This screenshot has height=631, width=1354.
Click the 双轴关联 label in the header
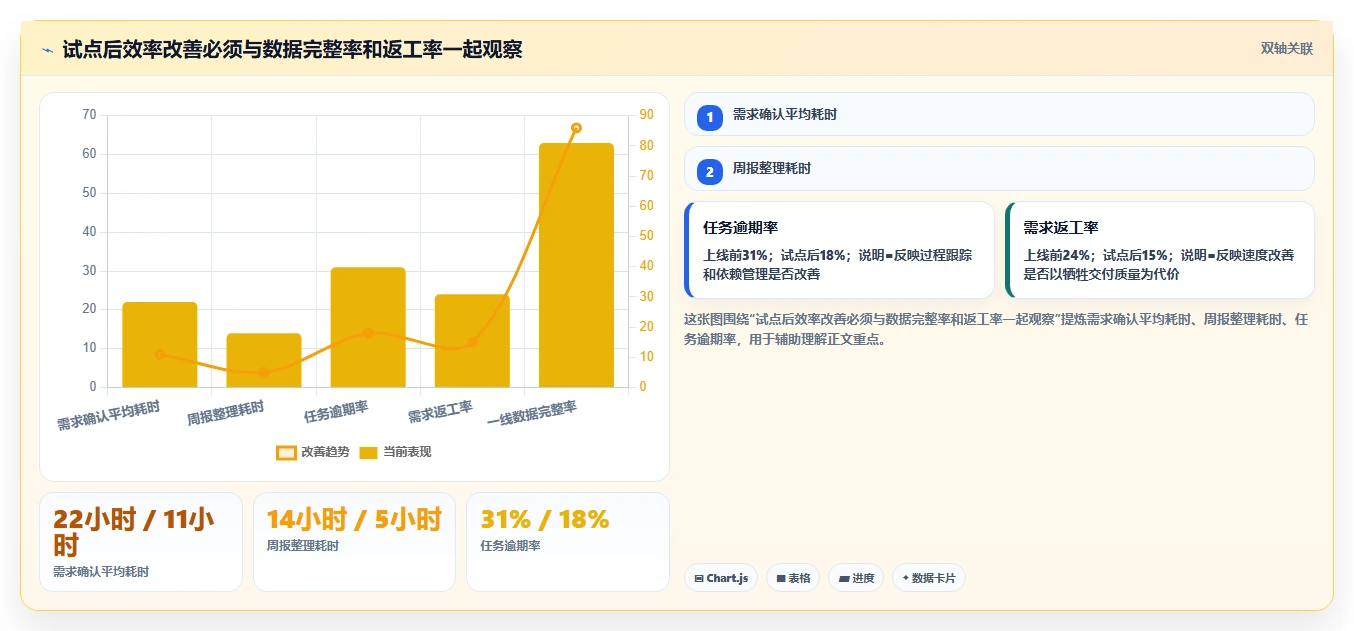[x=1286, y=49]
